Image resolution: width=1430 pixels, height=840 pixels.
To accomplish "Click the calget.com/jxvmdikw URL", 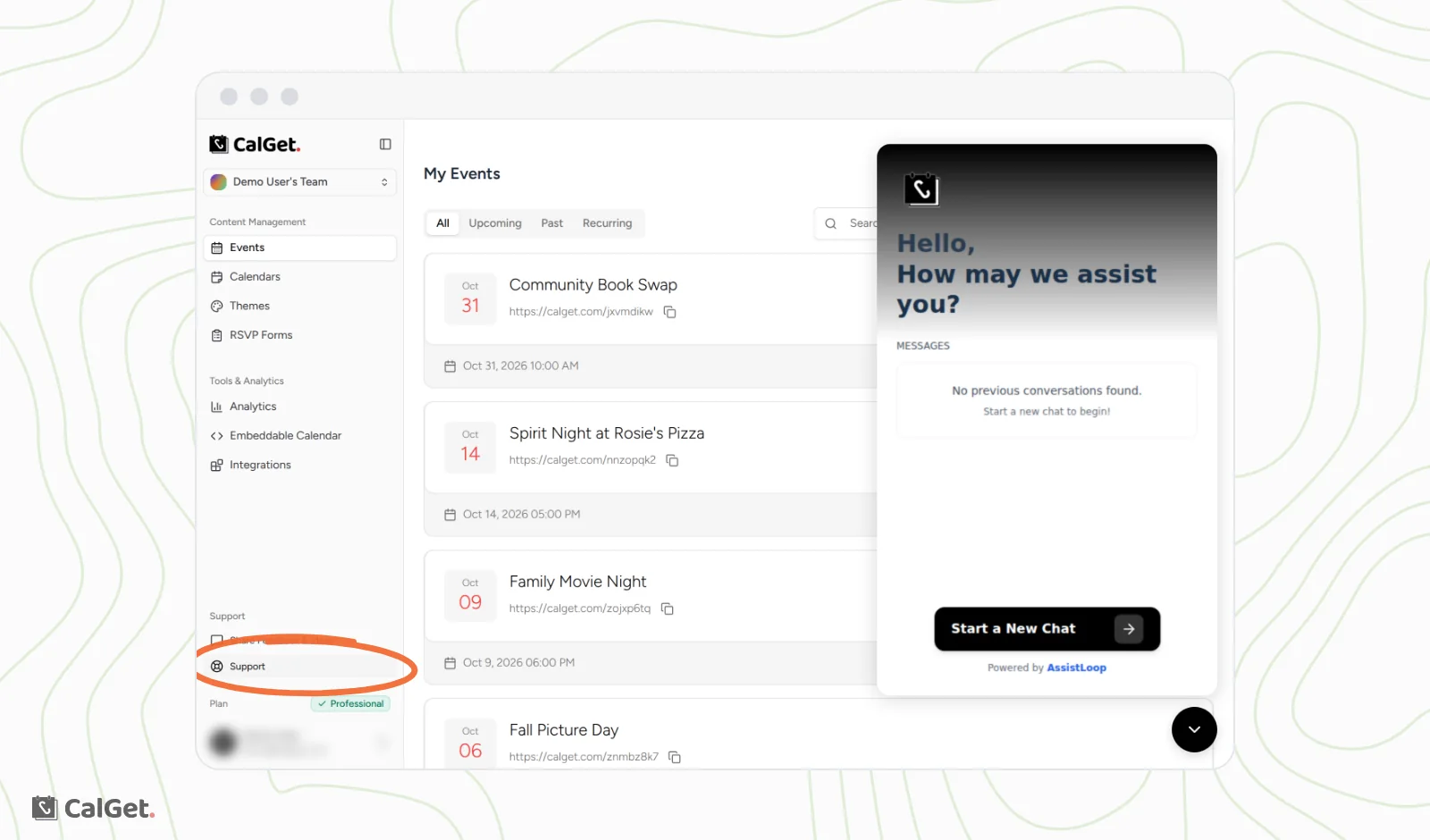I will pyautogui.click(x=581, y=312).
